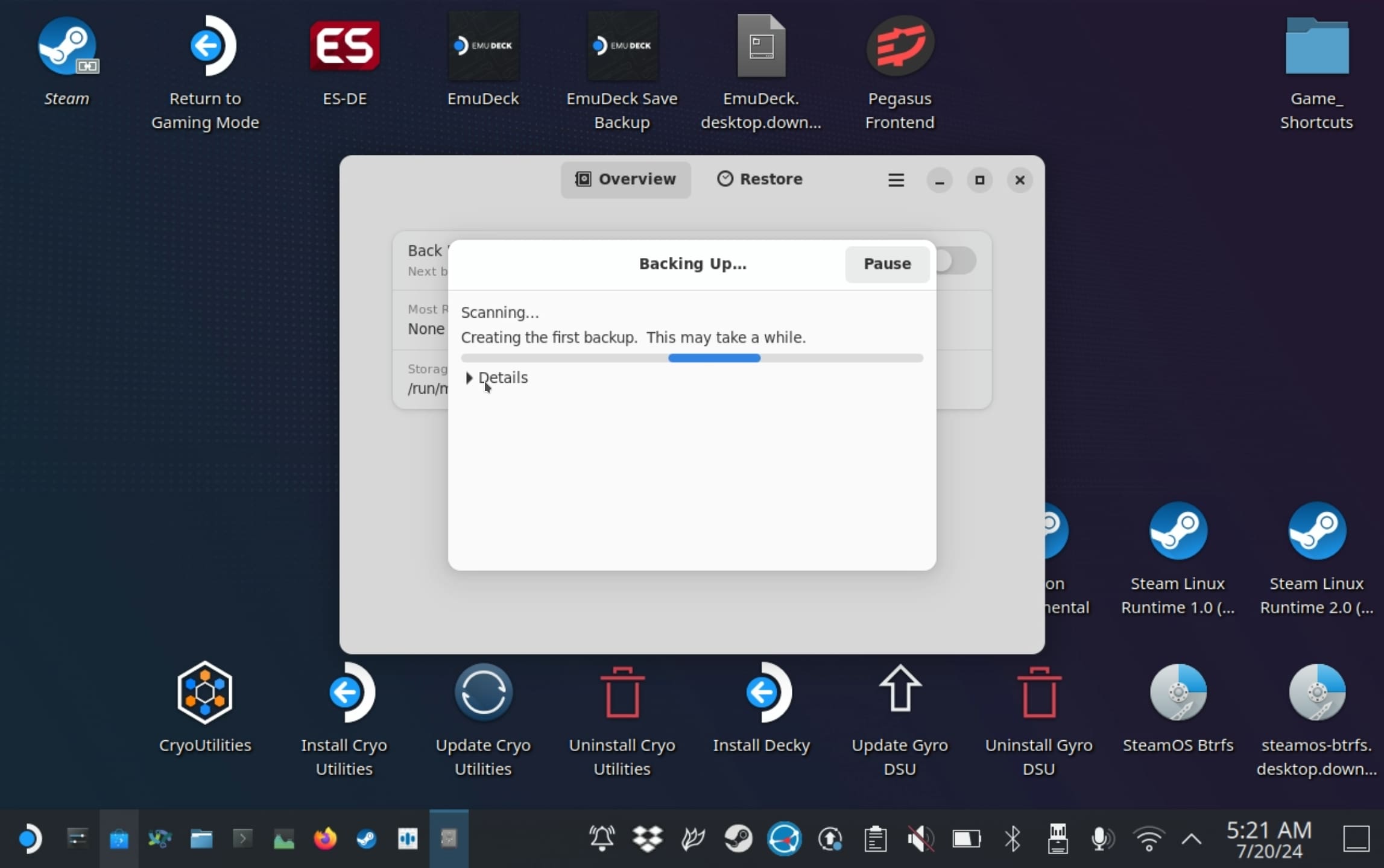This screenshot has height=868, width=1384.
Task: Select Install Decky desktop icon
Action: [761, 708]
